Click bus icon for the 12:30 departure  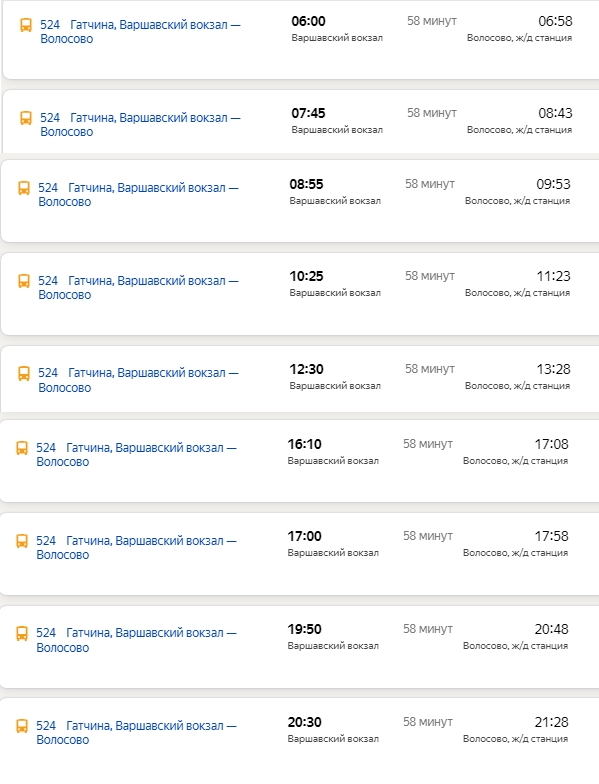[24, 373]
